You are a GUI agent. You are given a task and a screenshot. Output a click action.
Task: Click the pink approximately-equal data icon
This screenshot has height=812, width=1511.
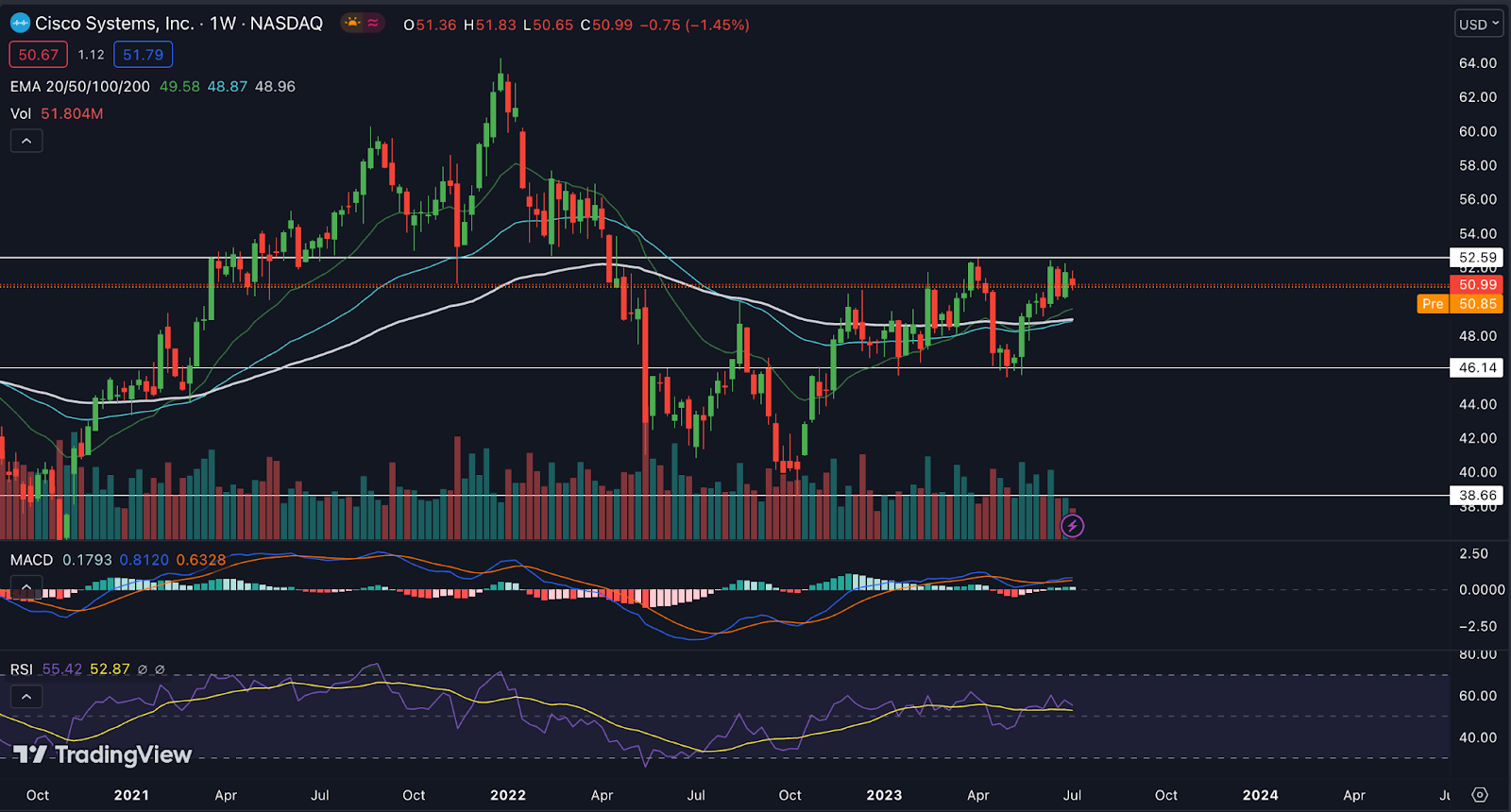point(373,23)
